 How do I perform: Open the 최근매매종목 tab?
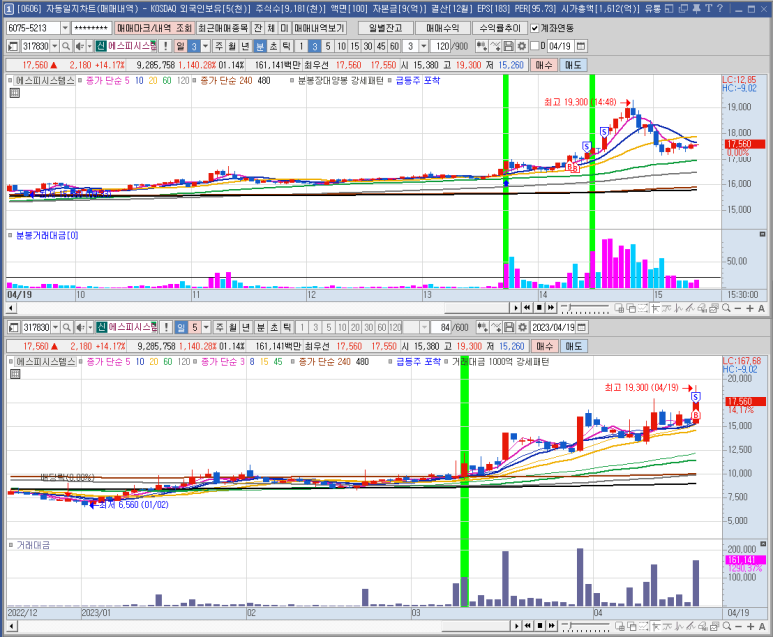coord(223,28)
